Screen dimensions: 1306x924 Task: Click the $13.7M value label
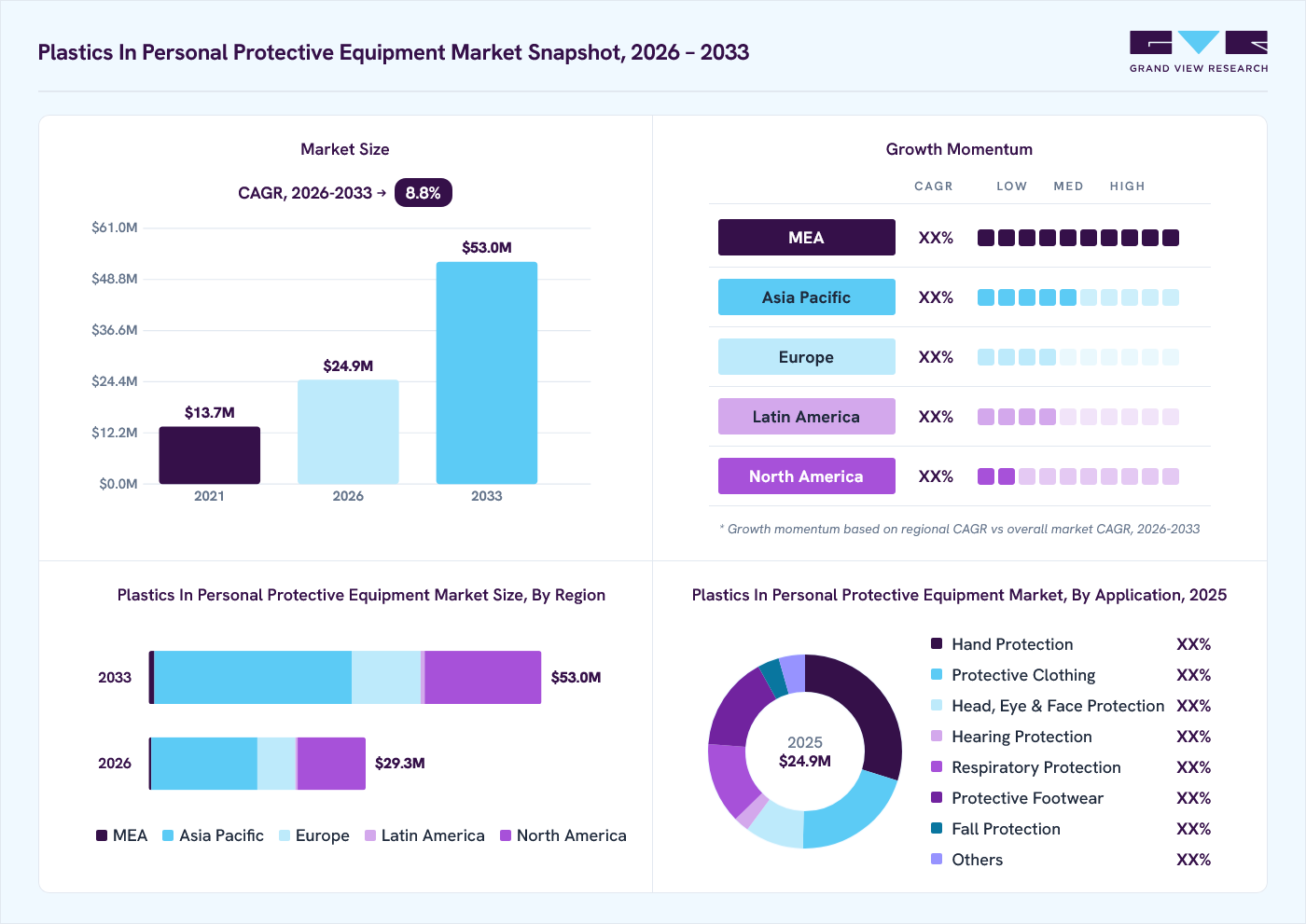(210, 412)
